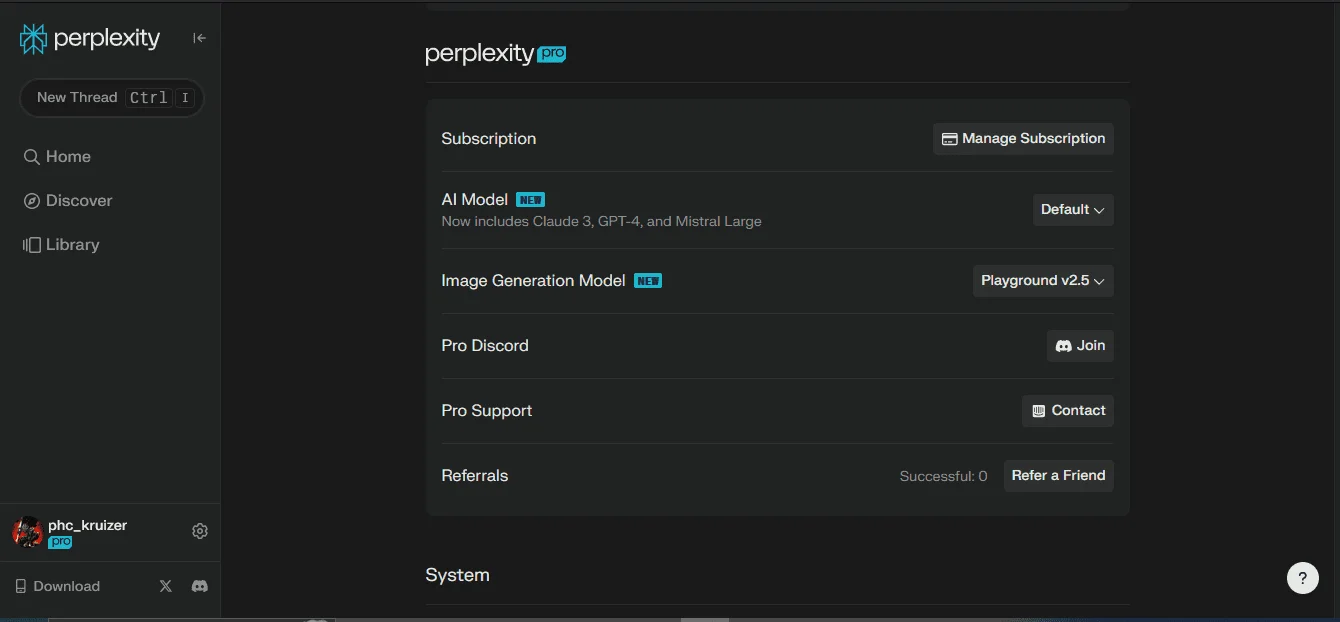Open the AI Model Default dropdown
The image size is (1340, 622).
pyautogui.click(x=1073, y=210)
